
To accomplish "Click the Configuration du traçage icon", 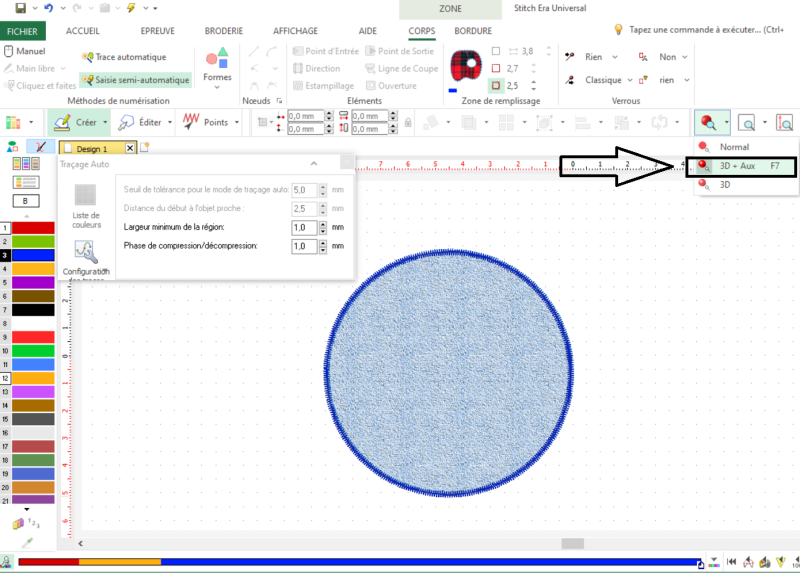I will tap(85, 258).
